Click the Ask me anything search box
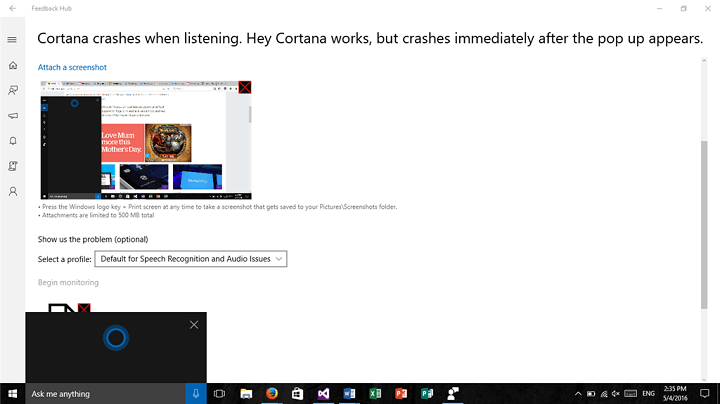Image resolution: width=720 pixels, height=404 pixels. (106, 394)
